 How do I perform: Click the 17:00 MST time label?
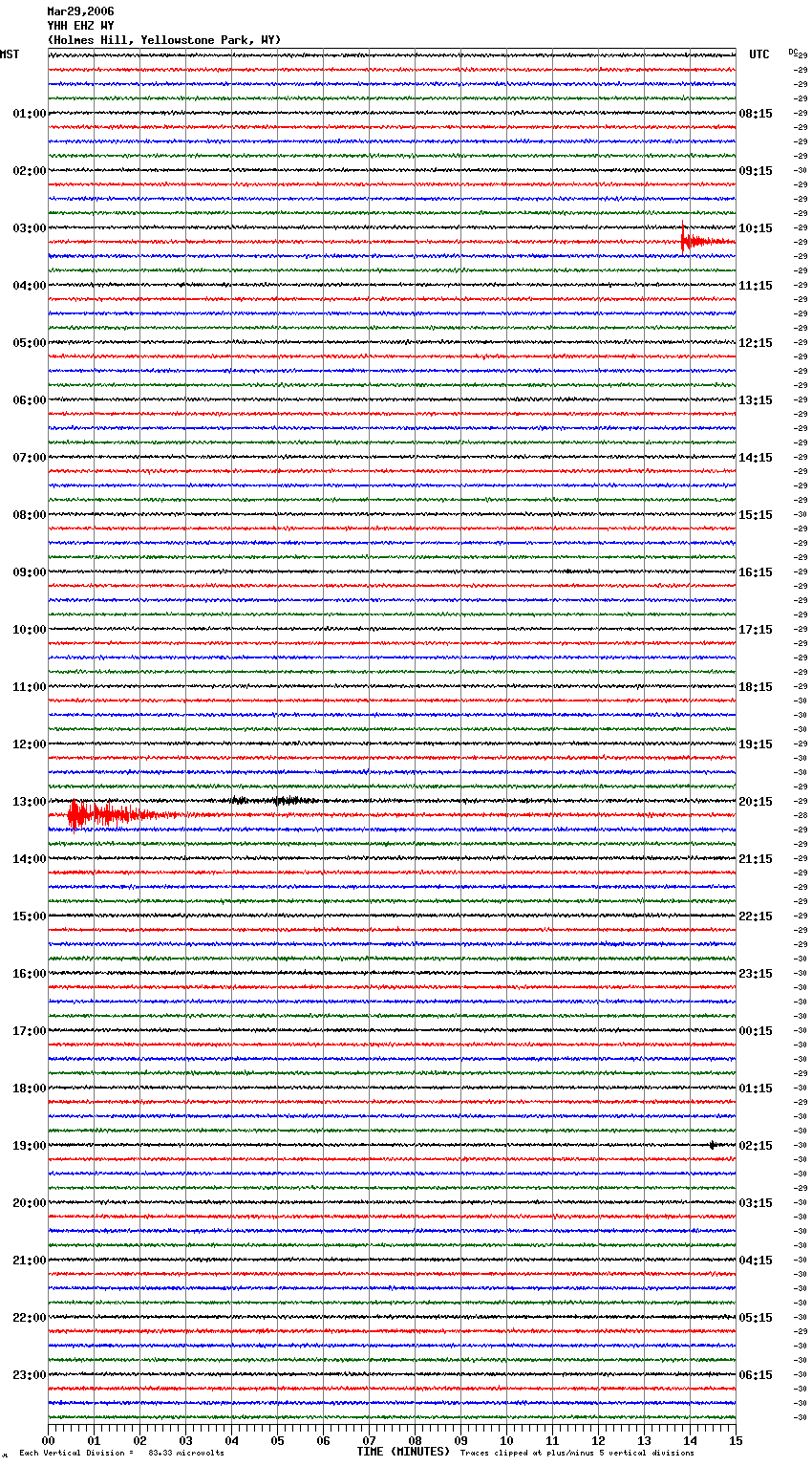pos(30,1031)
